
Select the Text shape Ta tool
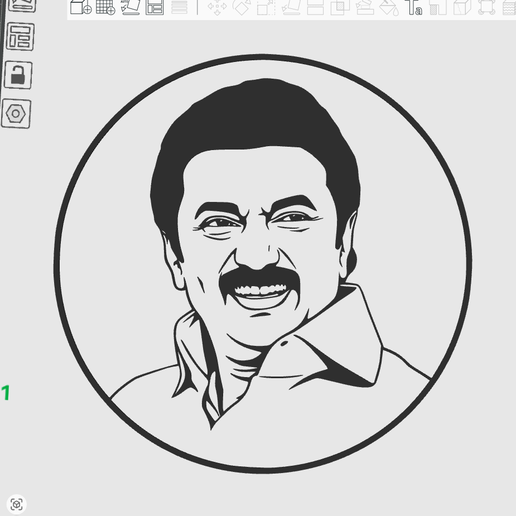[414, 7]
